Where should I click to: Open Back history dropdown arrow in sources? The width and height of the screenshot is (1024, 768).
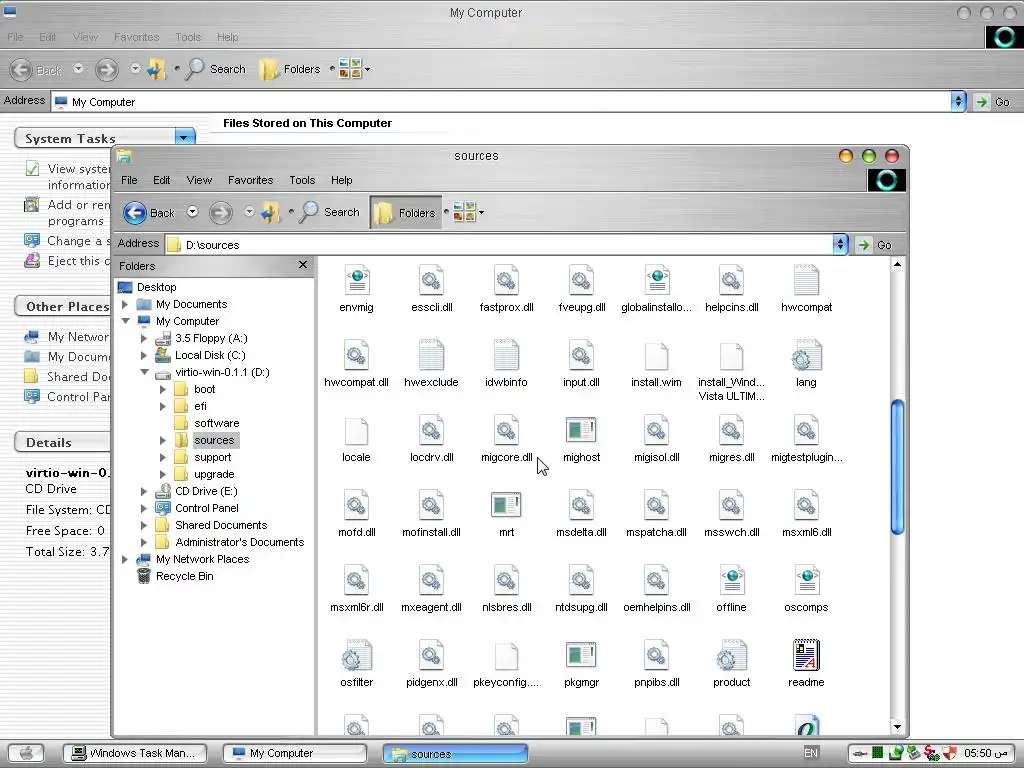[193, 212]
